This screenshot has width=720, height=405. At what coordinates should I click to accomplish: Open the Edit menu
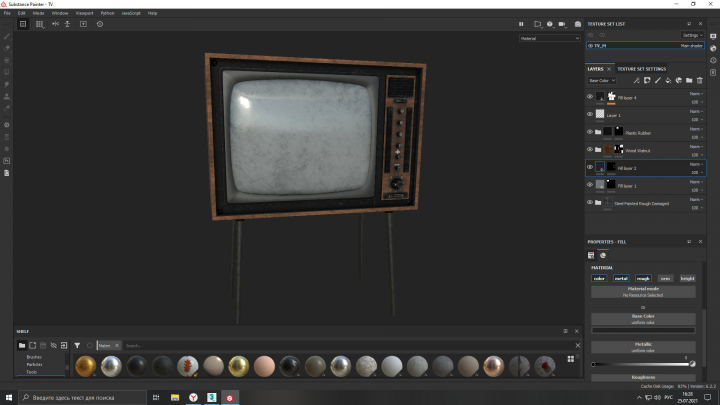click(x=22, y=13)
